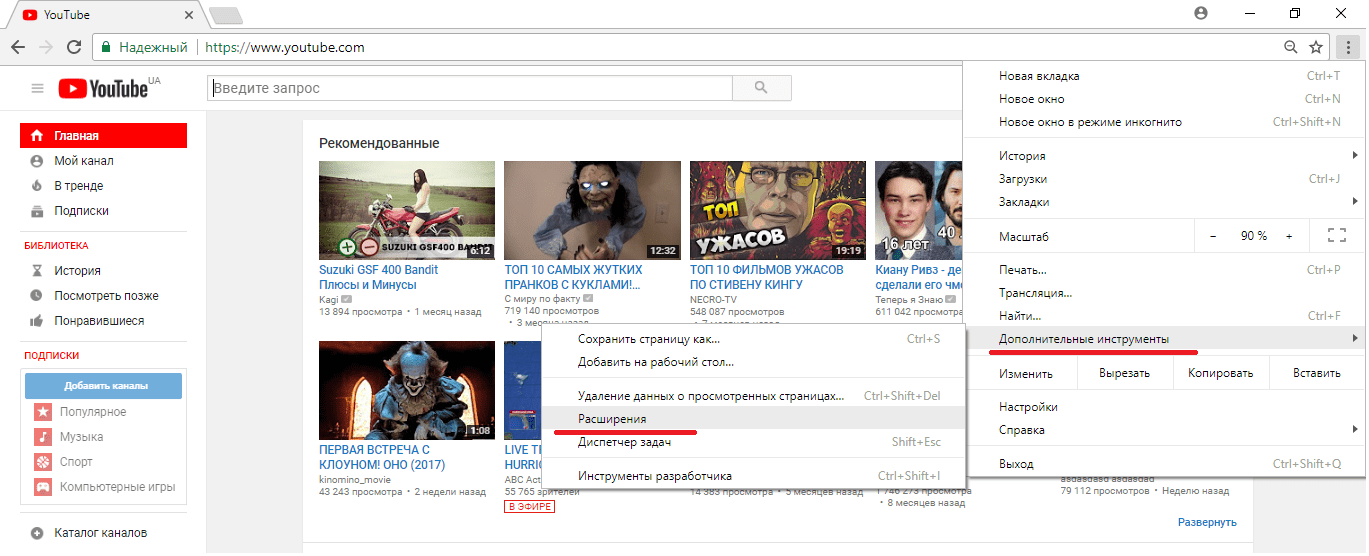The width and height of the screenshot is (1369, 556).
Task: Toggle fullscreen mode icon in the zoom row
Action: [1336, 236]
